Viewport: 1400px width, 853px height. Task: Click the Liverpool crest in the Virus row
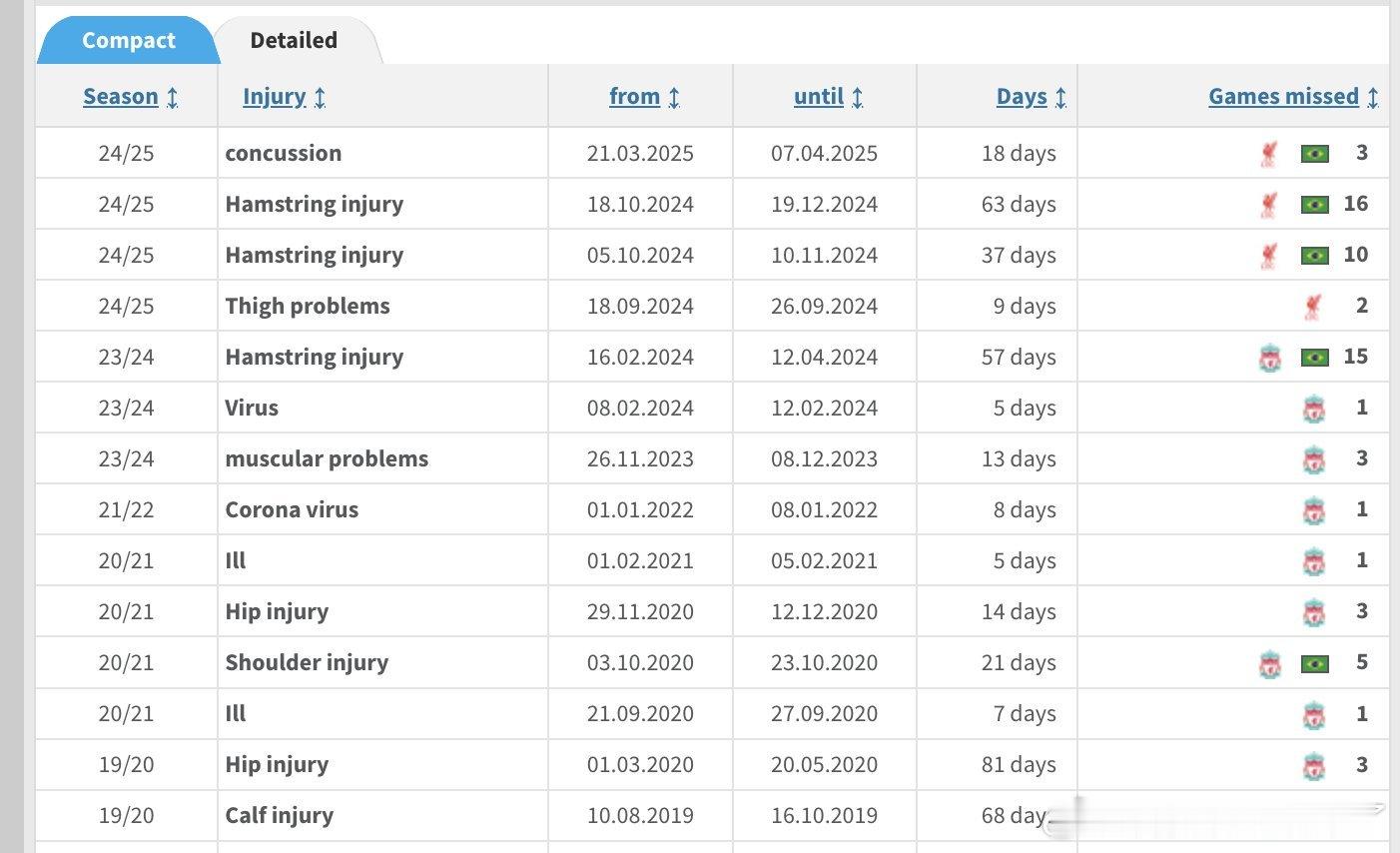[x=1314, y=409]
